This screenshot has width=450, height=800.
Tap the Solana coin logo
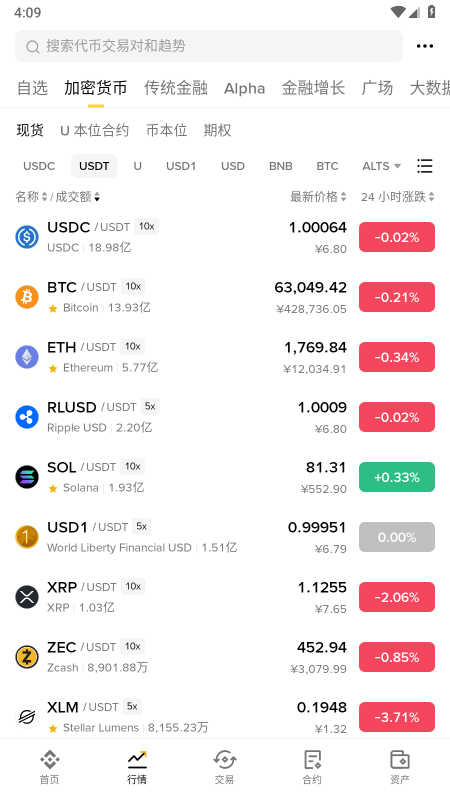pyautogui.click(x=27, y=477)
